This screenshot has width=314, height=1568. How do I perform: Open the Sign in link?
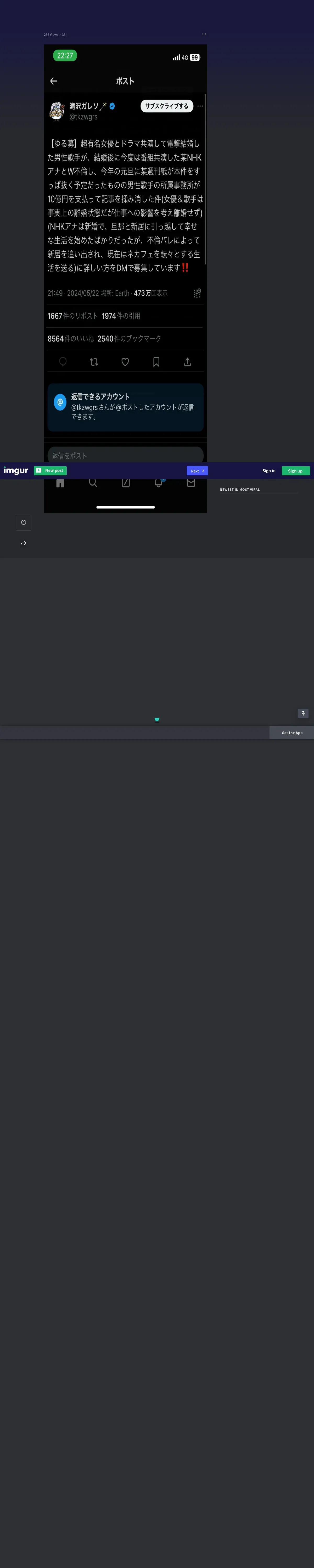coord(269,470)
